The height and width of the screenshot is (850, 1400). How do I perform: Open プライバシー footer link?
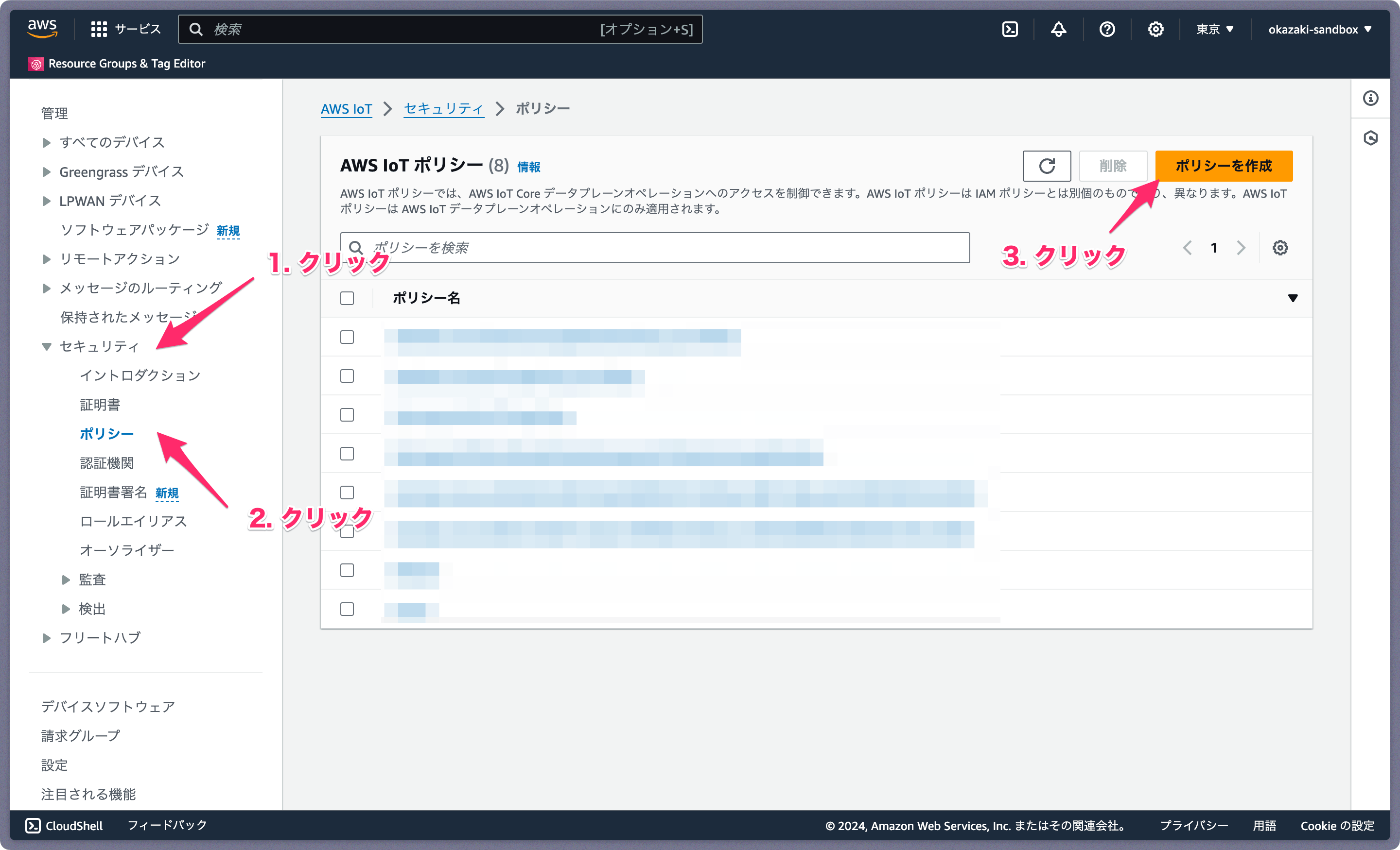pyautogui.click(x=1194, y=826)
